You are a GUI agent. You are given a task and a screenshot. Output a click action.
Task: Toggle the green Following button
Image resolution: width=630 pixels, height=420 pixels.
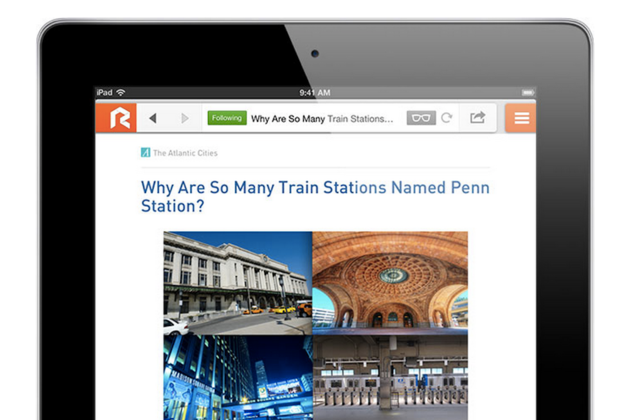point(227,118)
